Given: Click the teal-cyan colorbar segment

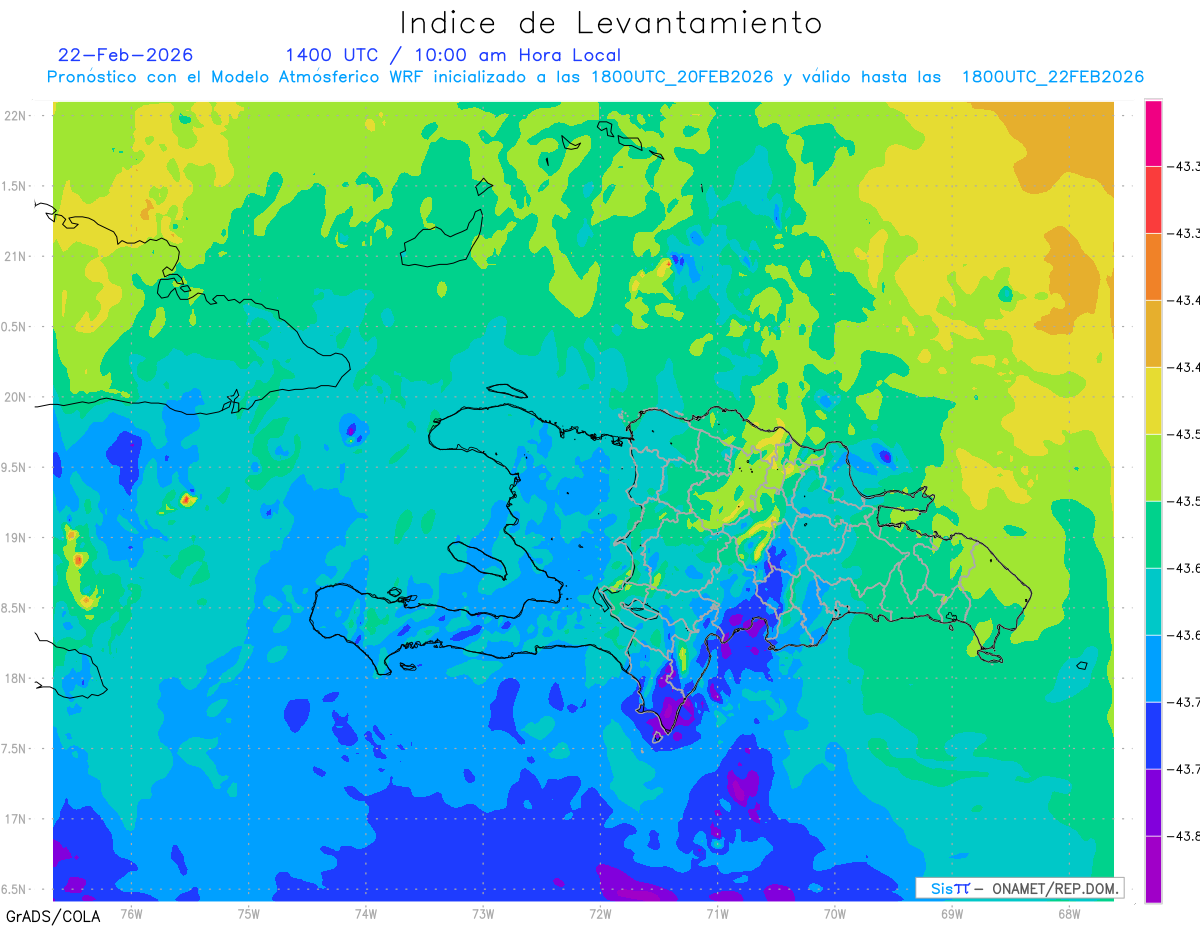Looking at the screenshot, I should point(1153,602).
